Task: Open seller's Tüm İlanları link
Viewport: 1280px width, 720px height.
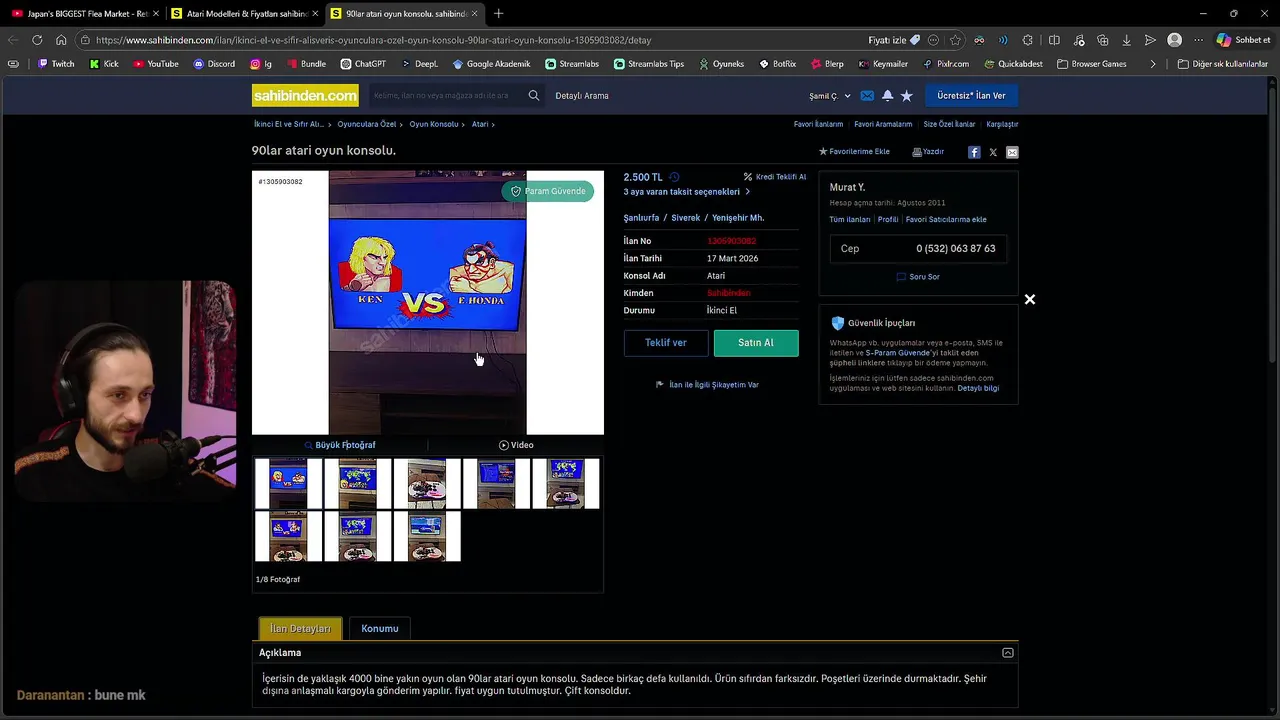Action: 850,220
